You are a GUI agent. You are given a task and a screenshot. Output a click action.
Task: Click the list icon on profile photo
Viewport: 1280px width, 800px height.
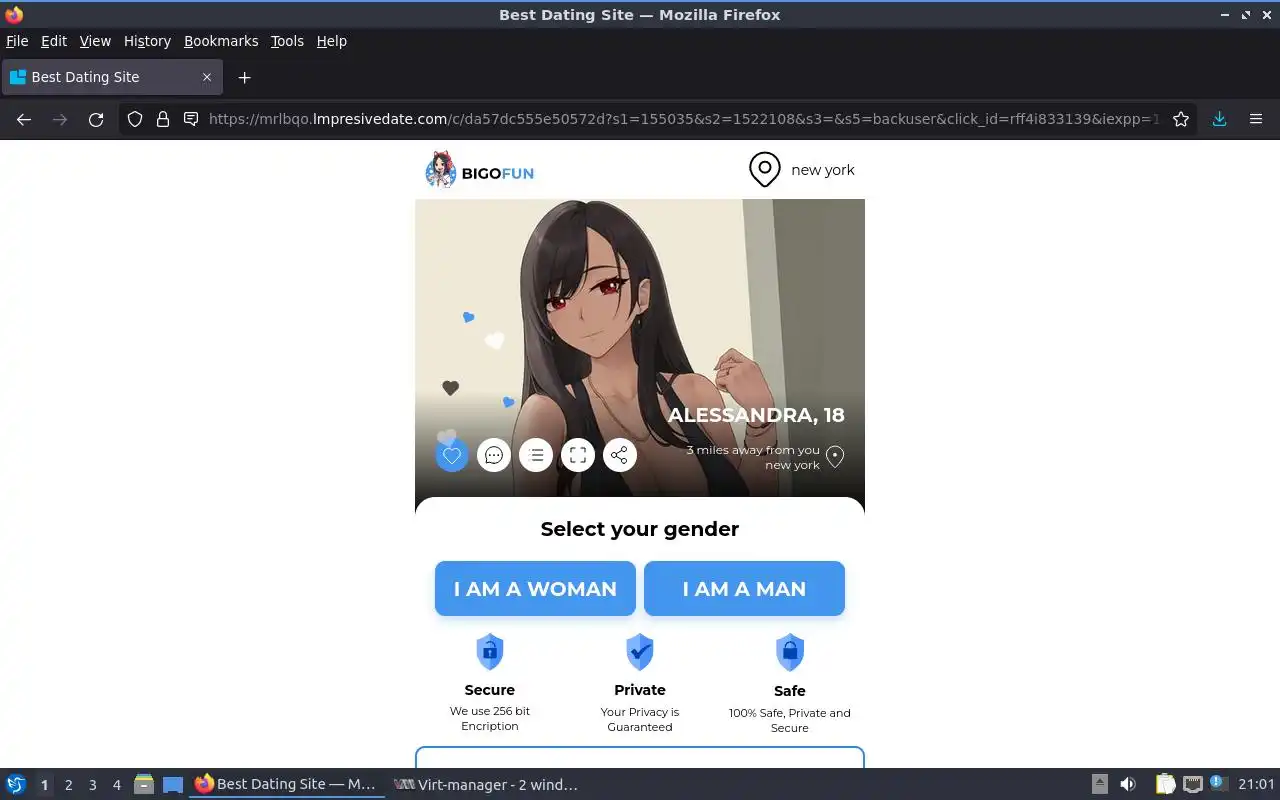[x=536, y=456]
